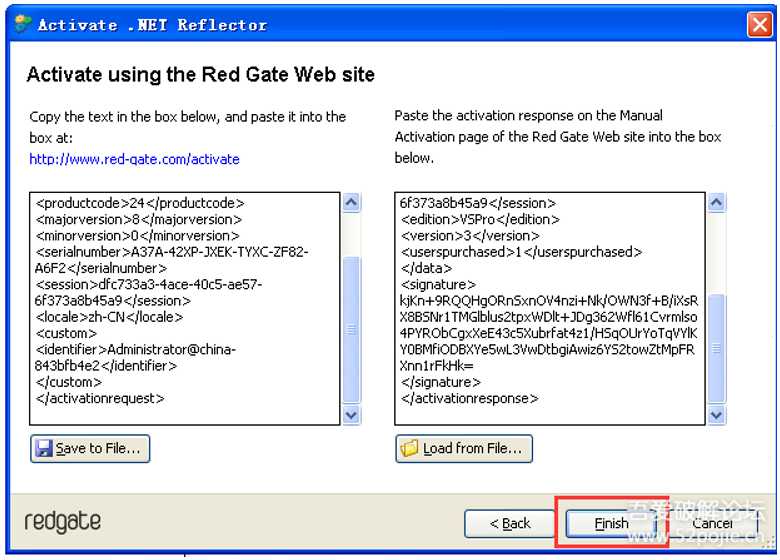Cancel the activation wizard
Screen dimensions: 780x560
tap(712, 523)
